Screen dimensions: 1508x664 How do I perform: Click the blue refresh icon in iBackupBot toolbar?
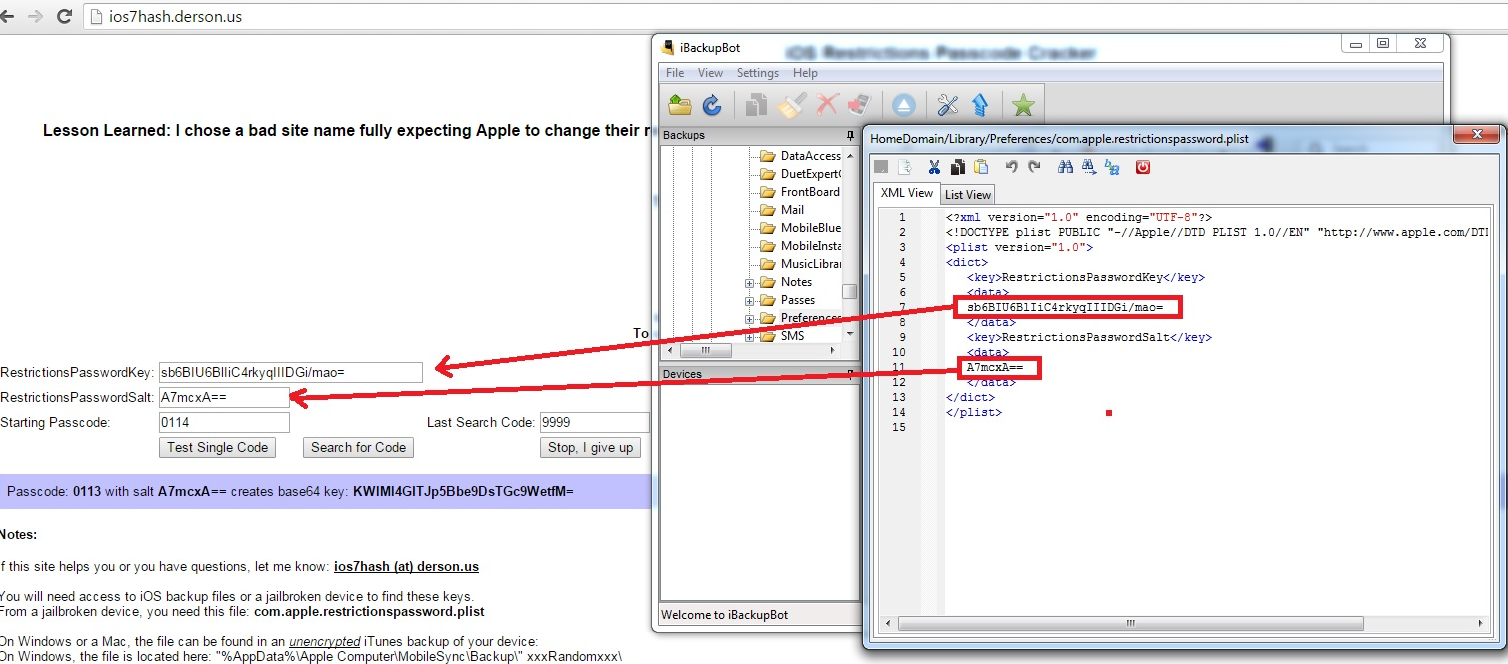[x=712, y=105]
